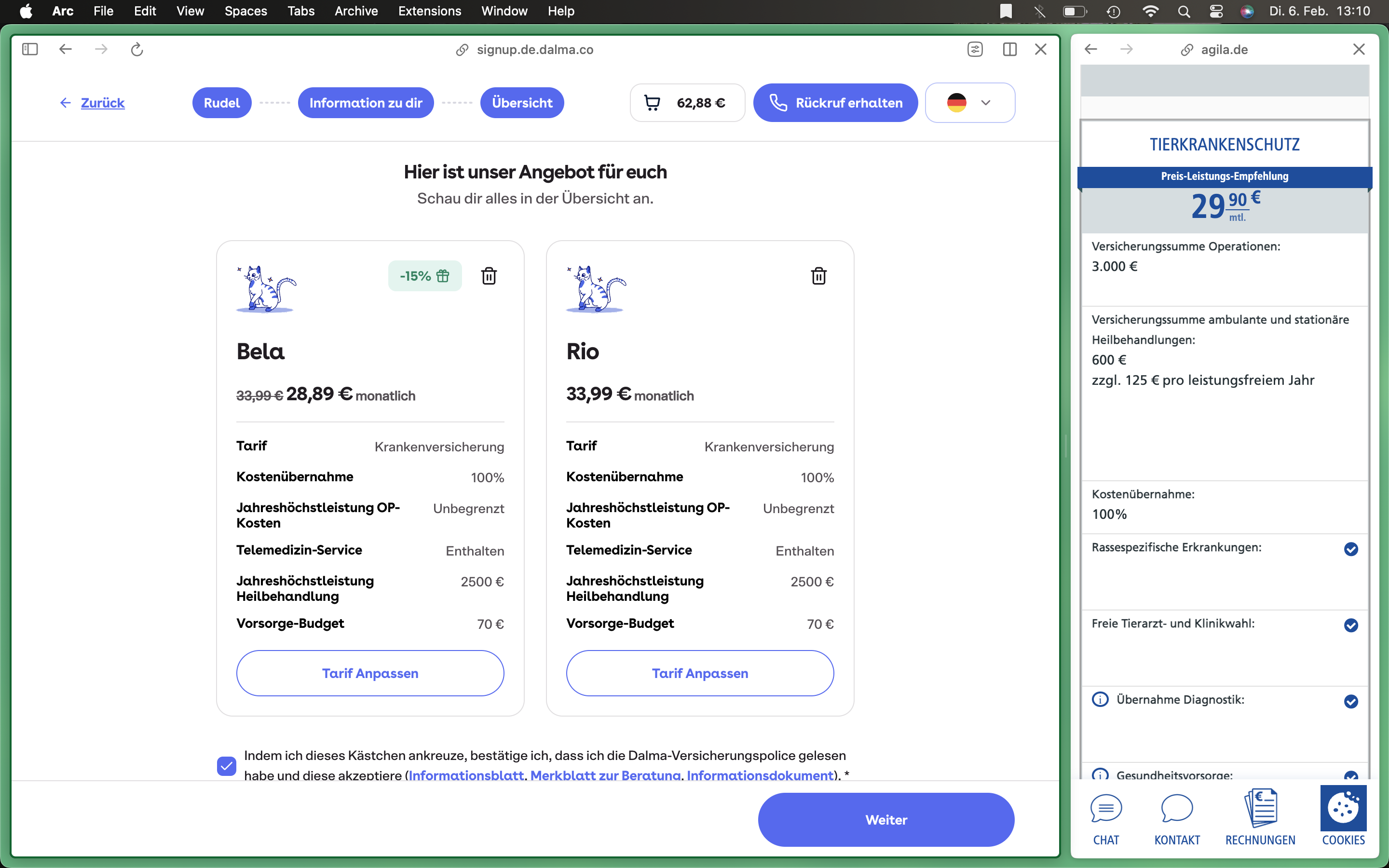Open the Extensions menu
The width and height of the screenshot is (1389, 868).
[429, 11]
